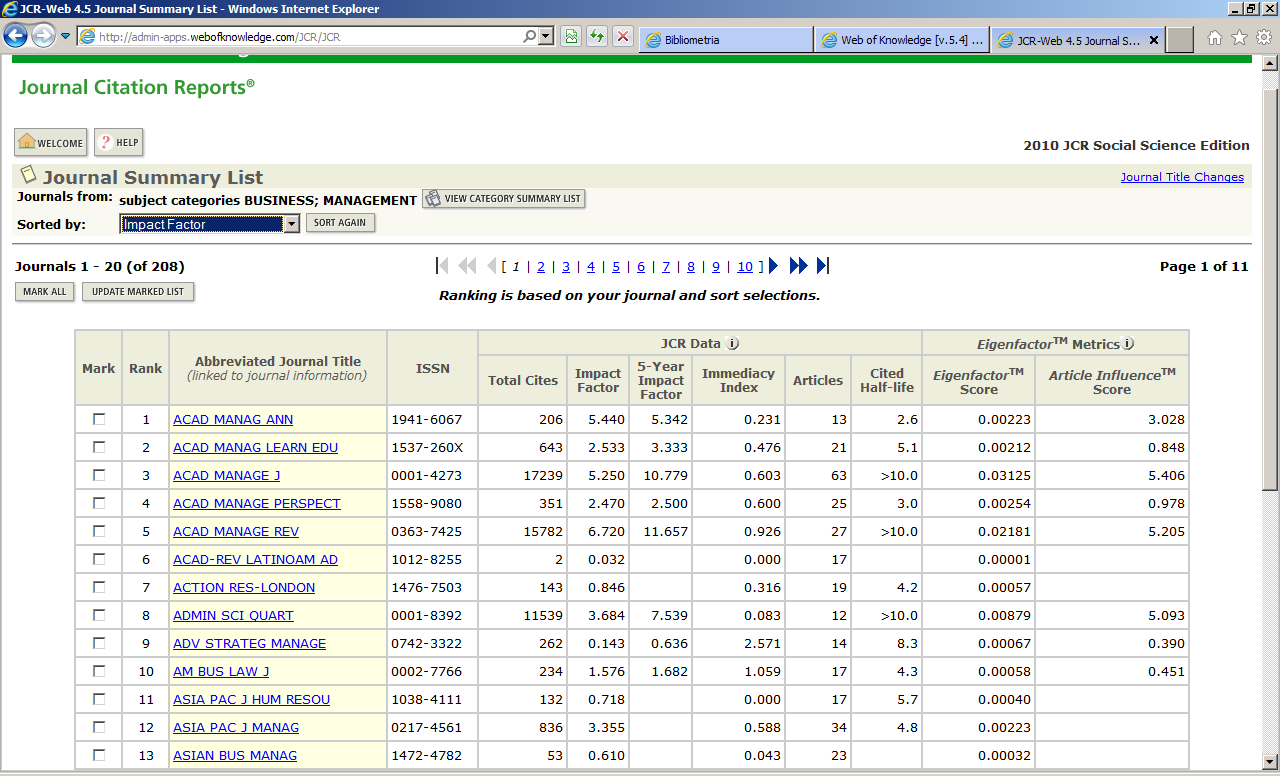The height and width of the screenshot is (776, 1280).
Task: Open address bar autocomplete dropdown arrow
Action: pyautogui.click(x=546, y=36)
